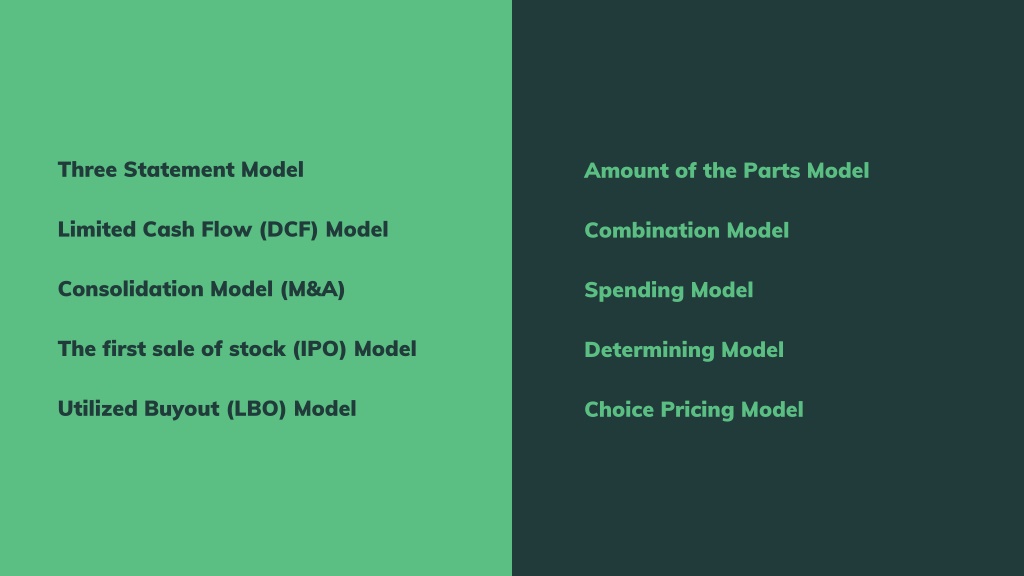Click the Consolidation Model text

[x=201, y=289]
